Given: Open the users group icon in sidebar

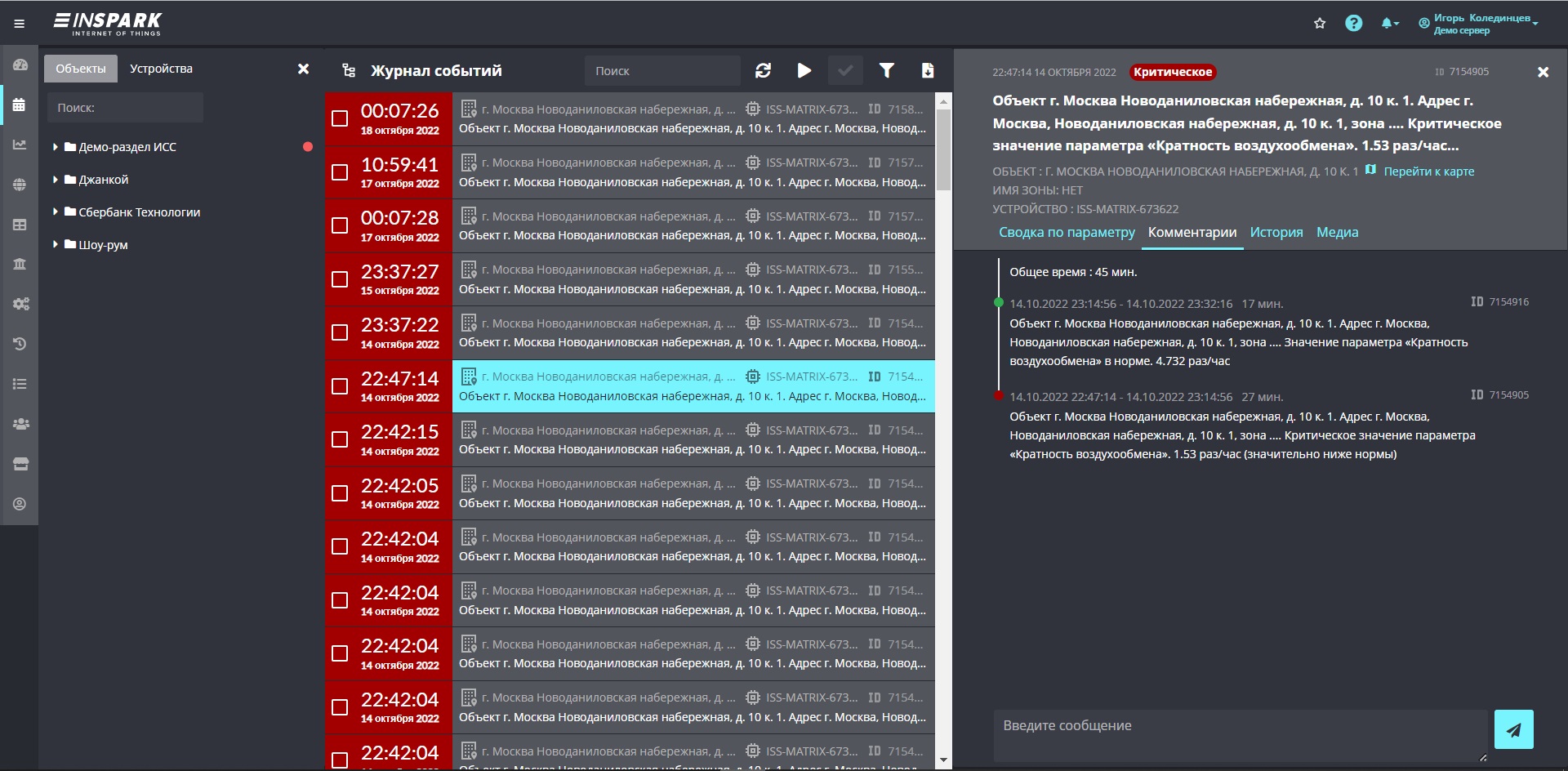Looking at the screenshot, I should (20, 424).
